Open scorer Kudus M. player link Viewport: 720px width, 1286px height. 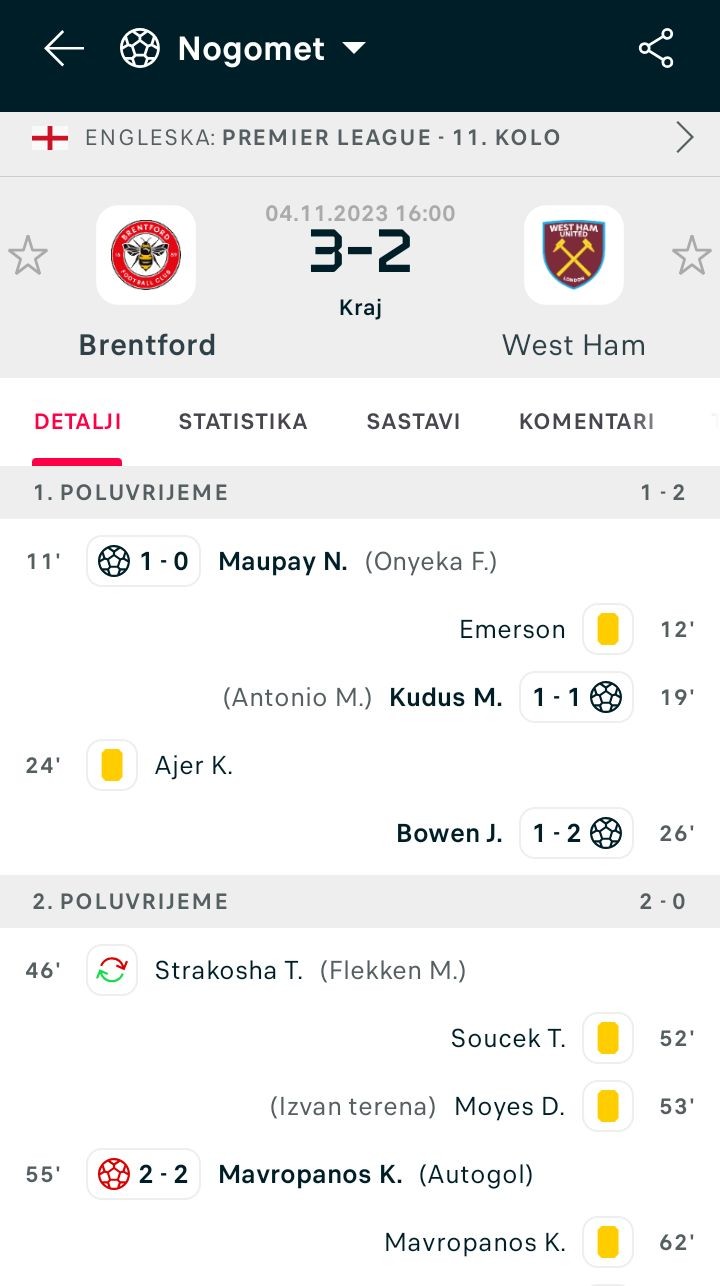(x=446, y=697)
